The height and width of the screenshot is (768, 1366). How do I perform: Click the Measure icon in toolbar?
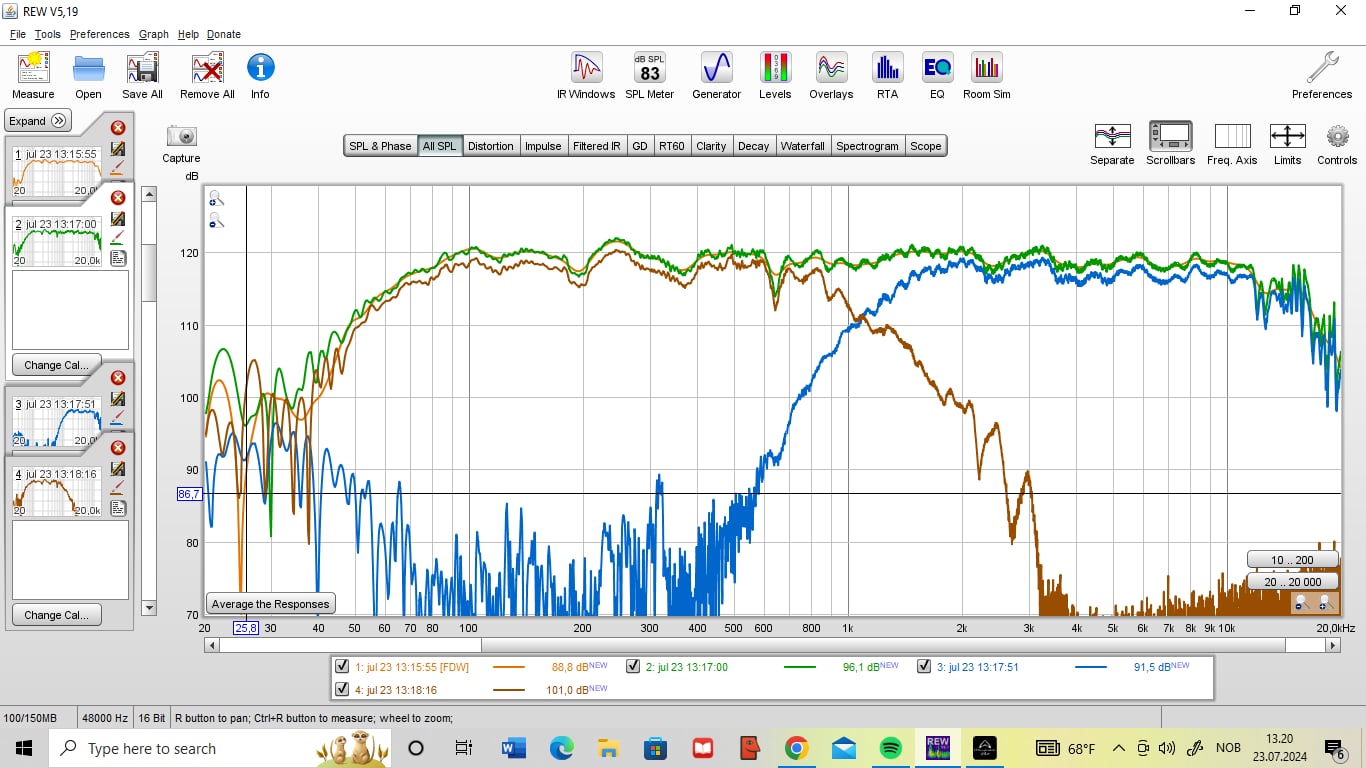click(x=33, y=69)
